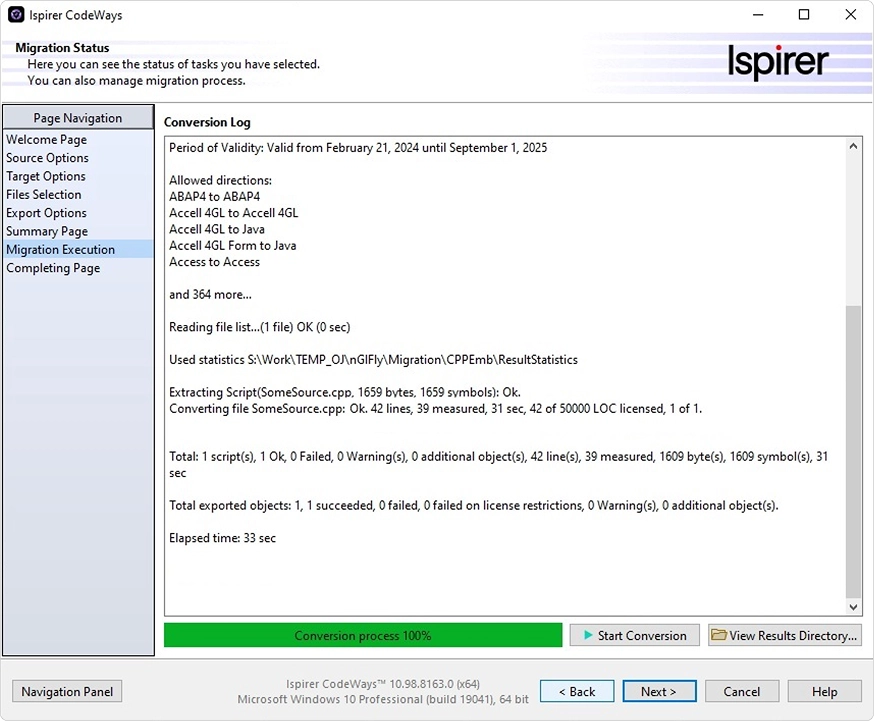Screen dimensions: 874x721
Task: Open Help for this wizard page
Action: pyautogui.click(x=824, y=691)
